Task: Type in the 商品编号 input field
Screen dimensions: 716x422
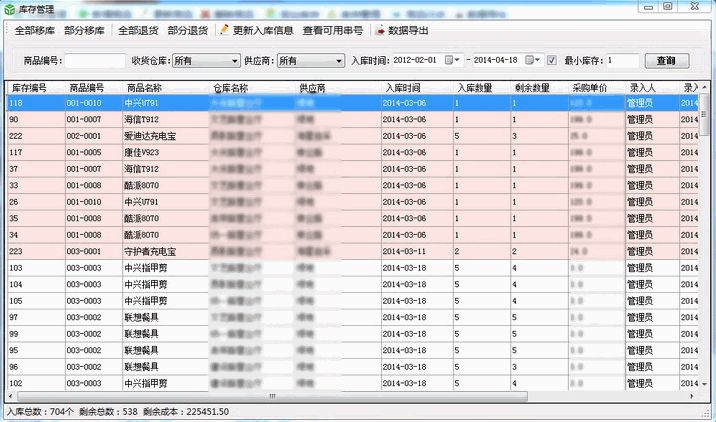Action: tap(95, 61)
